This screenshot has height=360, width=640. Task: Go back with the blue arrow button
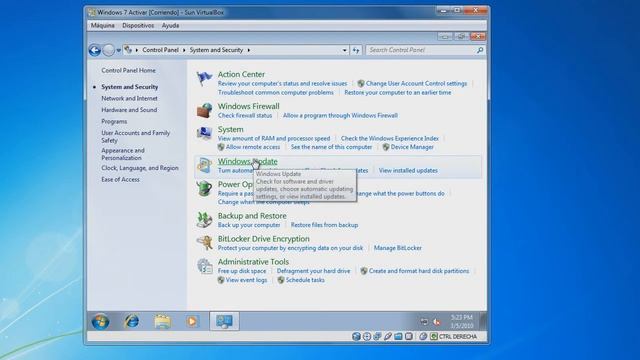(95, 50)
